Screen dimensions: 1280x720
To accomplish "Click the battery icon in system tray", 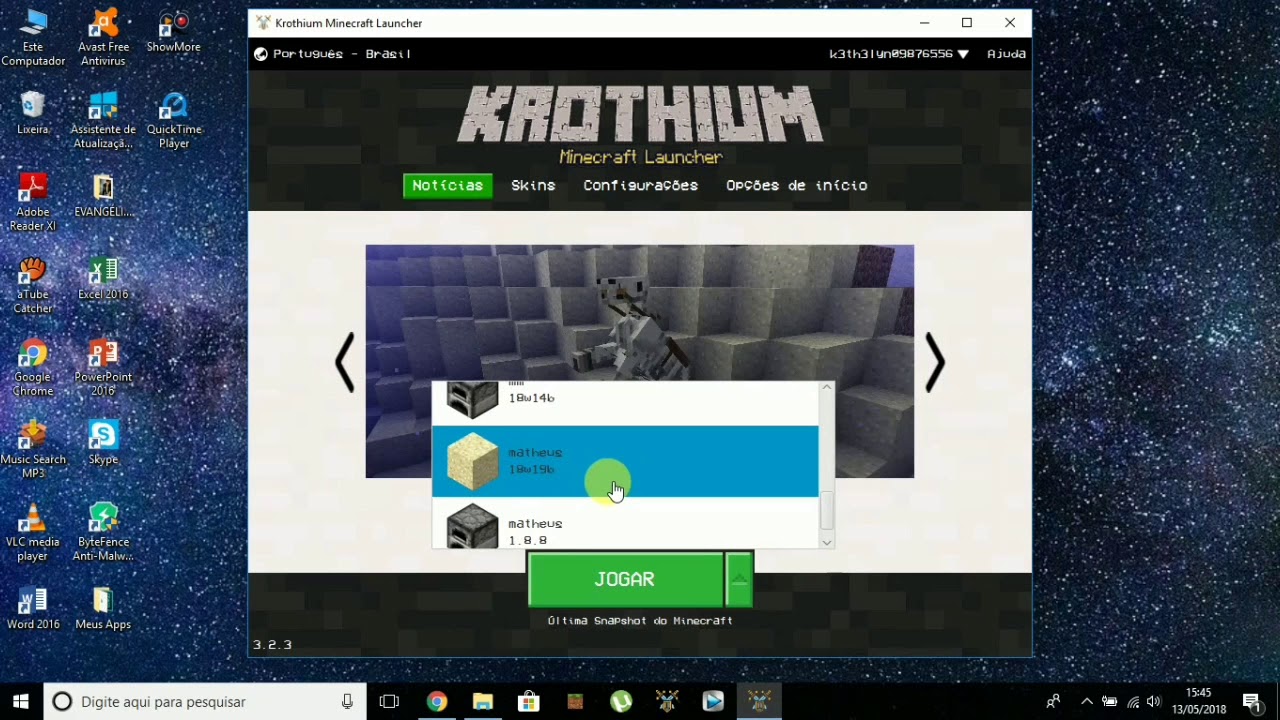I will tap(1110, 702).
